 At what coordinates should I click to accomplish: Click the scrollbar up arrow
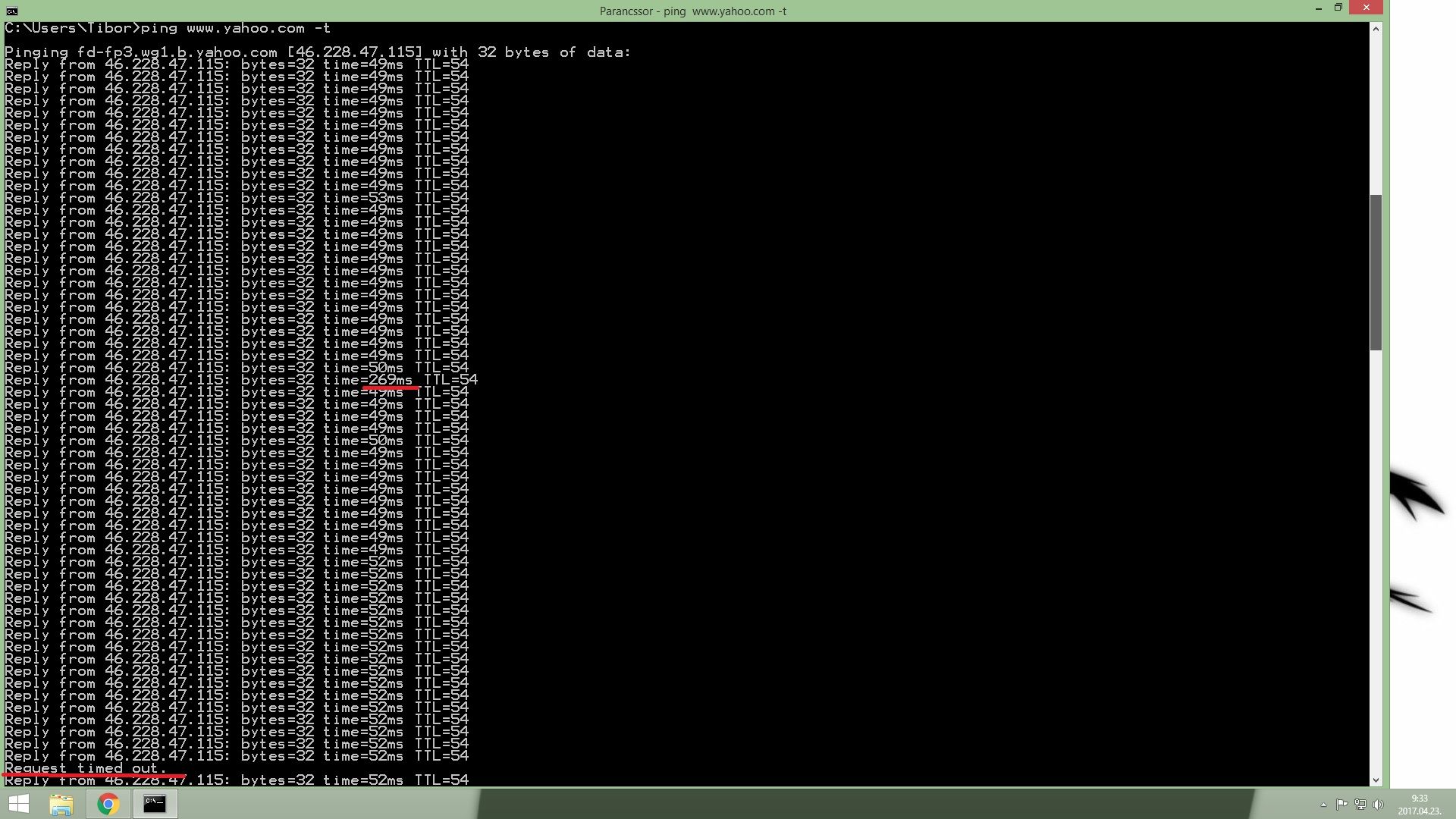1376,29
